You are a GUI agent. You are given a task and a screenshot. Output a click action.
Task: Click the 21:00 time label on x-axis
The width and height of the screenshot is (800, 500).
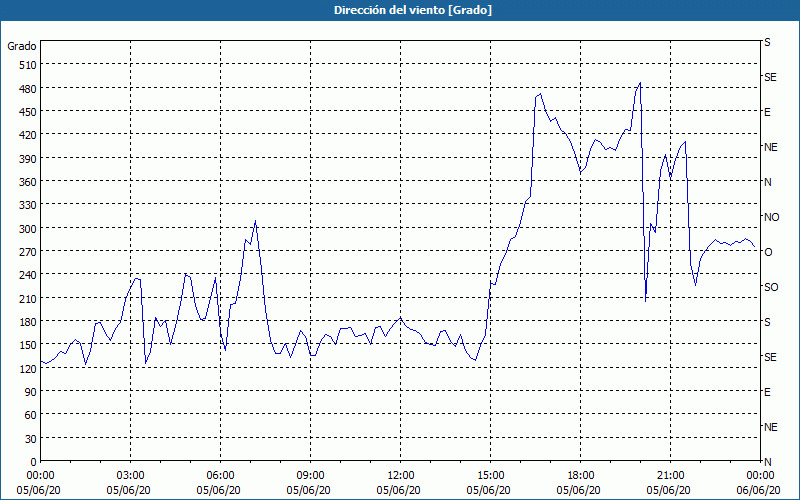coord(670,476)
